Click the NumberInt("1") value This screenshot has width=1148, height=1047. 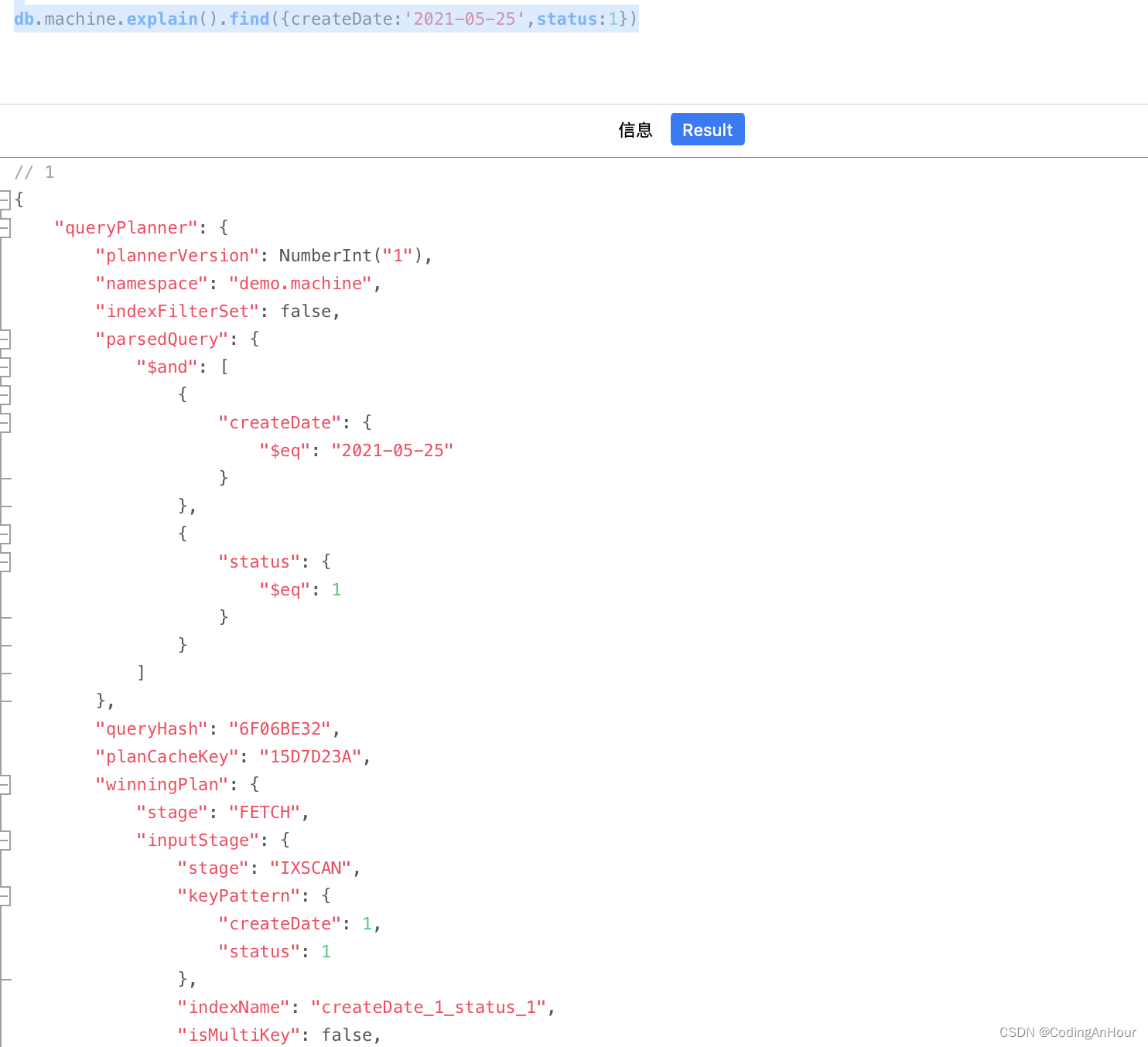point(351,255)
